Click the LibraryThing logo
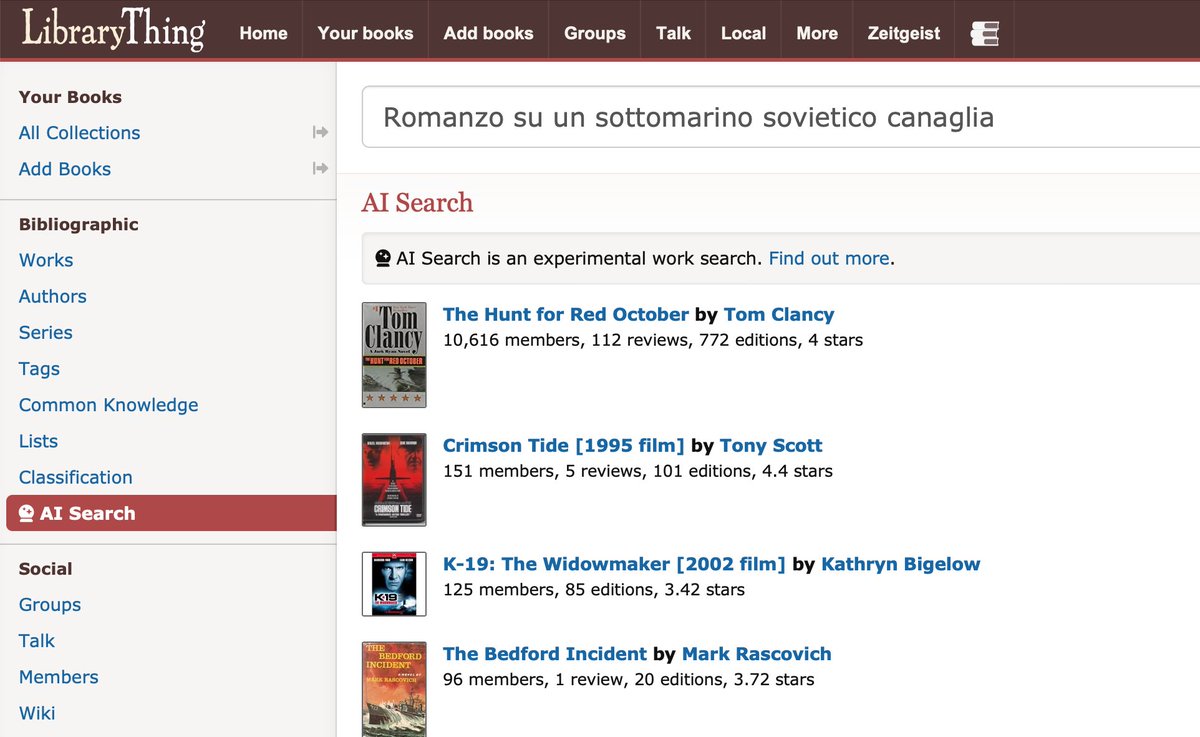 [113, 30]
